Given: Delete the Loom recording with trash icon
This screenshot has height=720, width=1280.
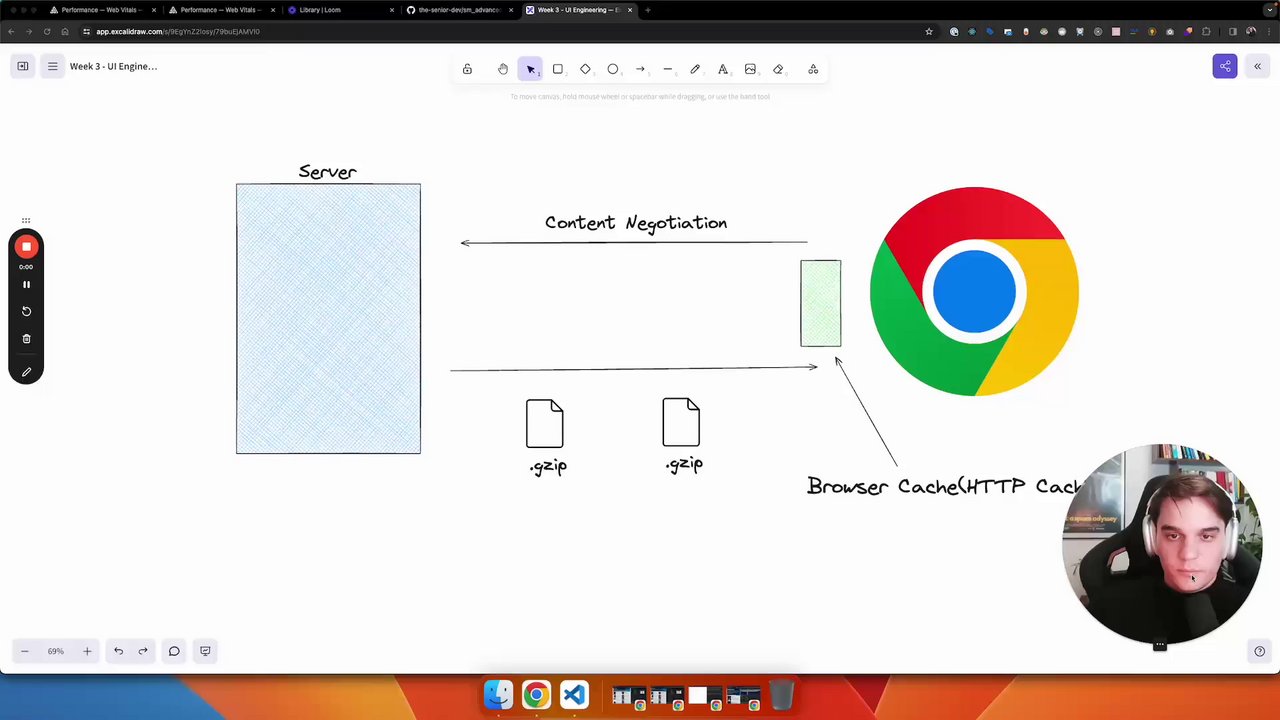Looking at the screenshot, I should (x=26, y=338).
